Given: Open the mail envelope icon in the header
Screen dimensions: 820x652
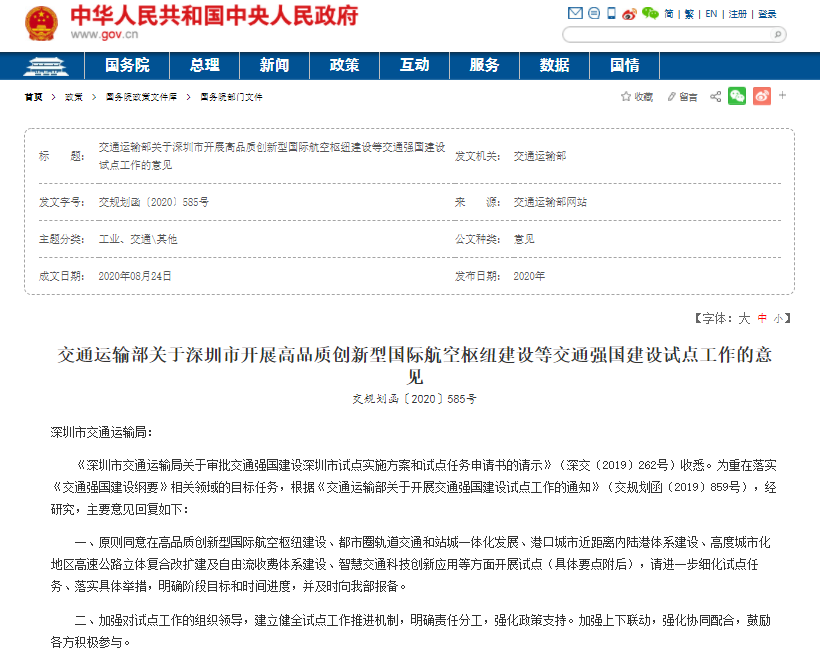Looking at the screenshot, I should tap(574, 13).
